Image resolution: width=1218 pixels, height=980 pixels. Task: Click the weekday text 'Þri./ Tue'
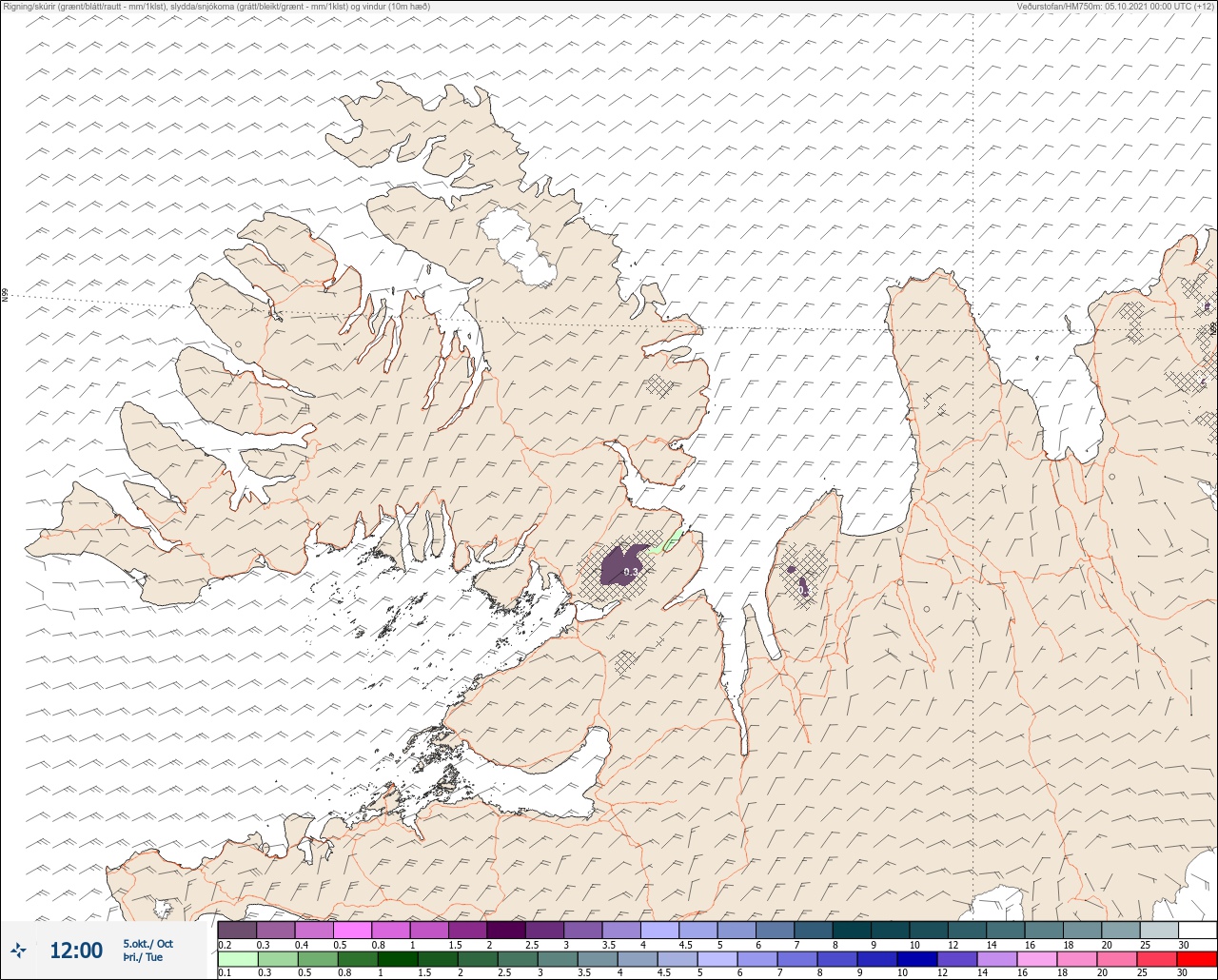click(x=143, y=957)
